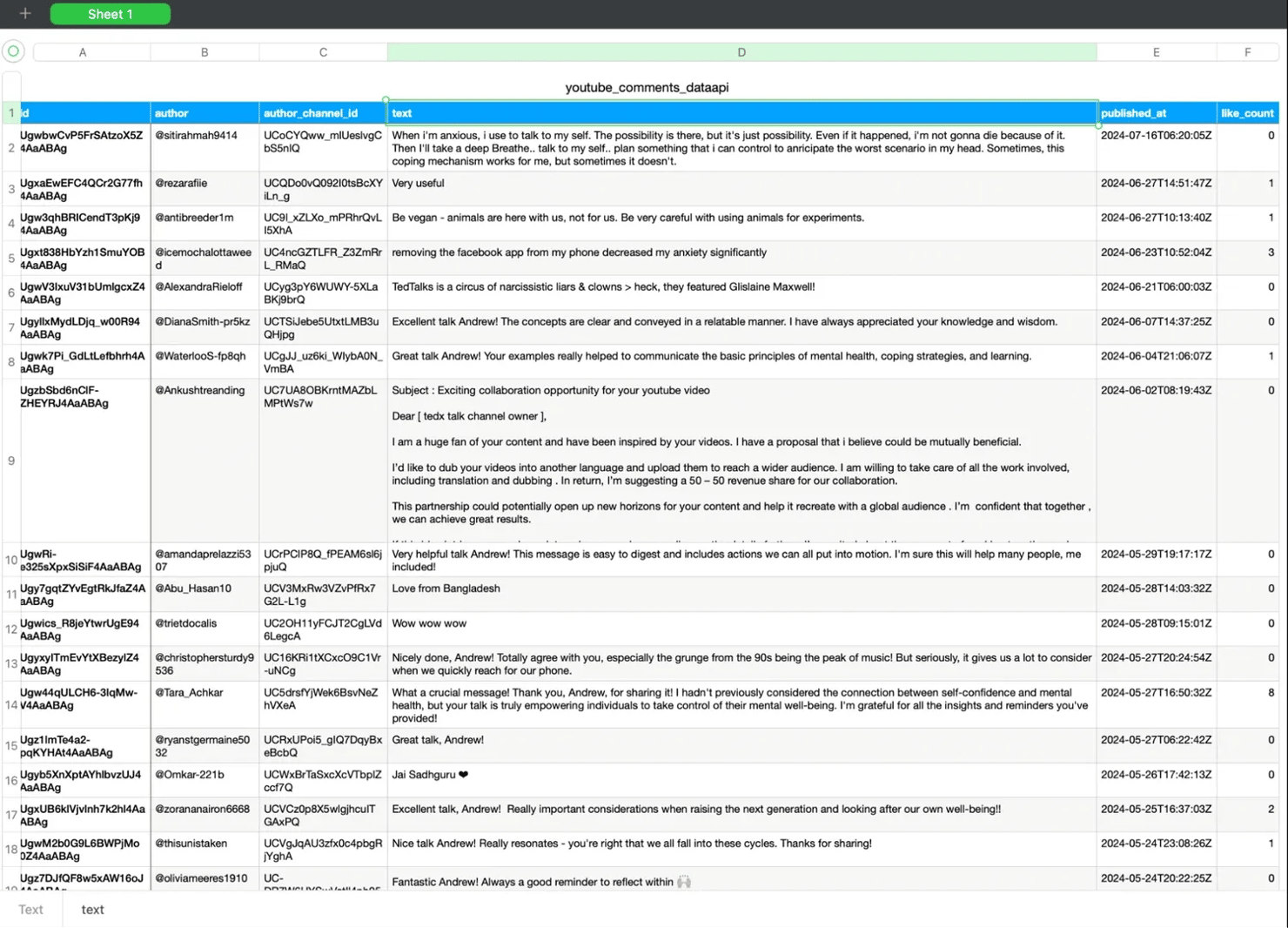Click the 'Great talk, Andrew!' comment cell

pos(741,746)
